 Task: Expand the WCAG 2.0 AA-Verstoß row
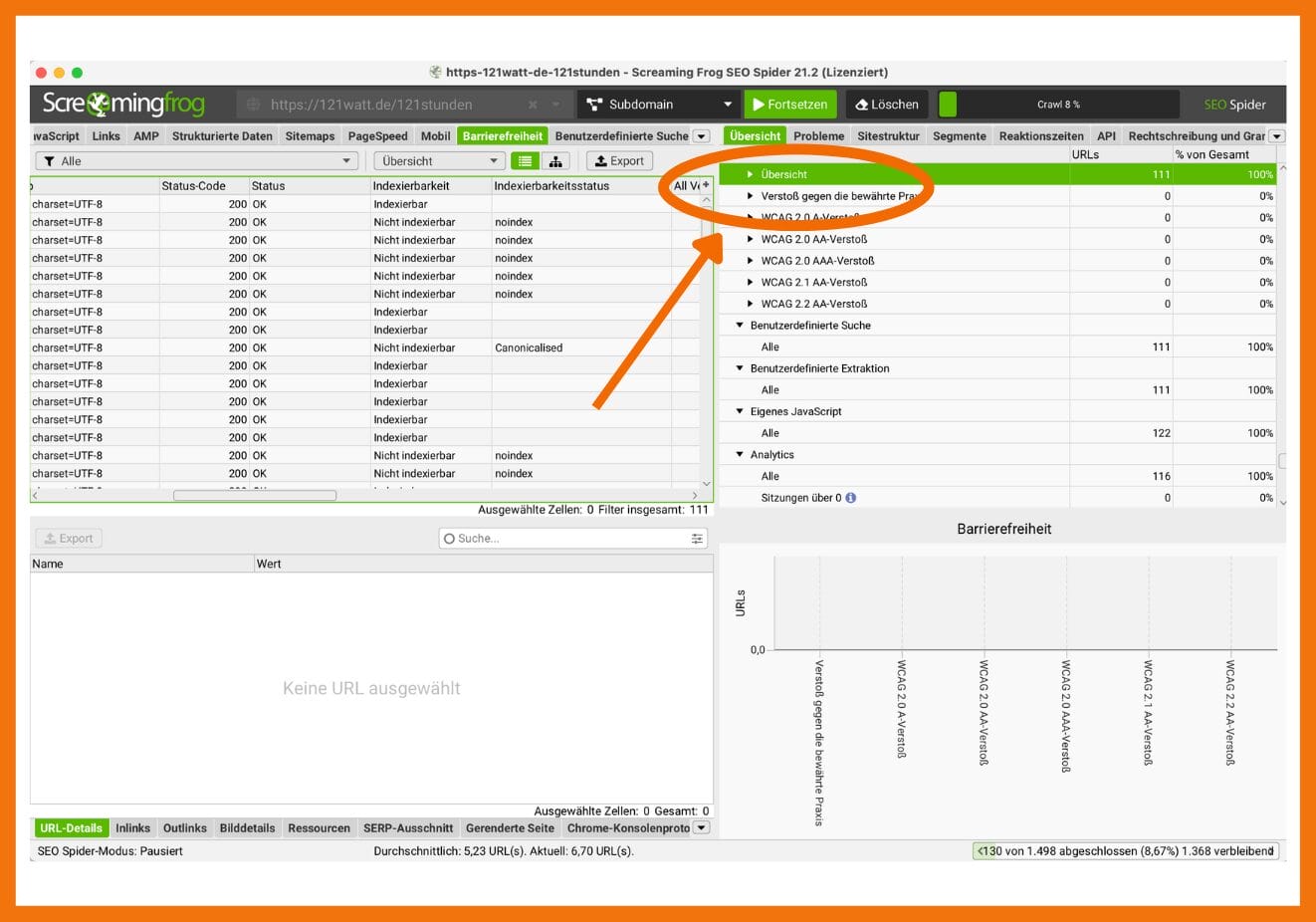pos(751,239)
